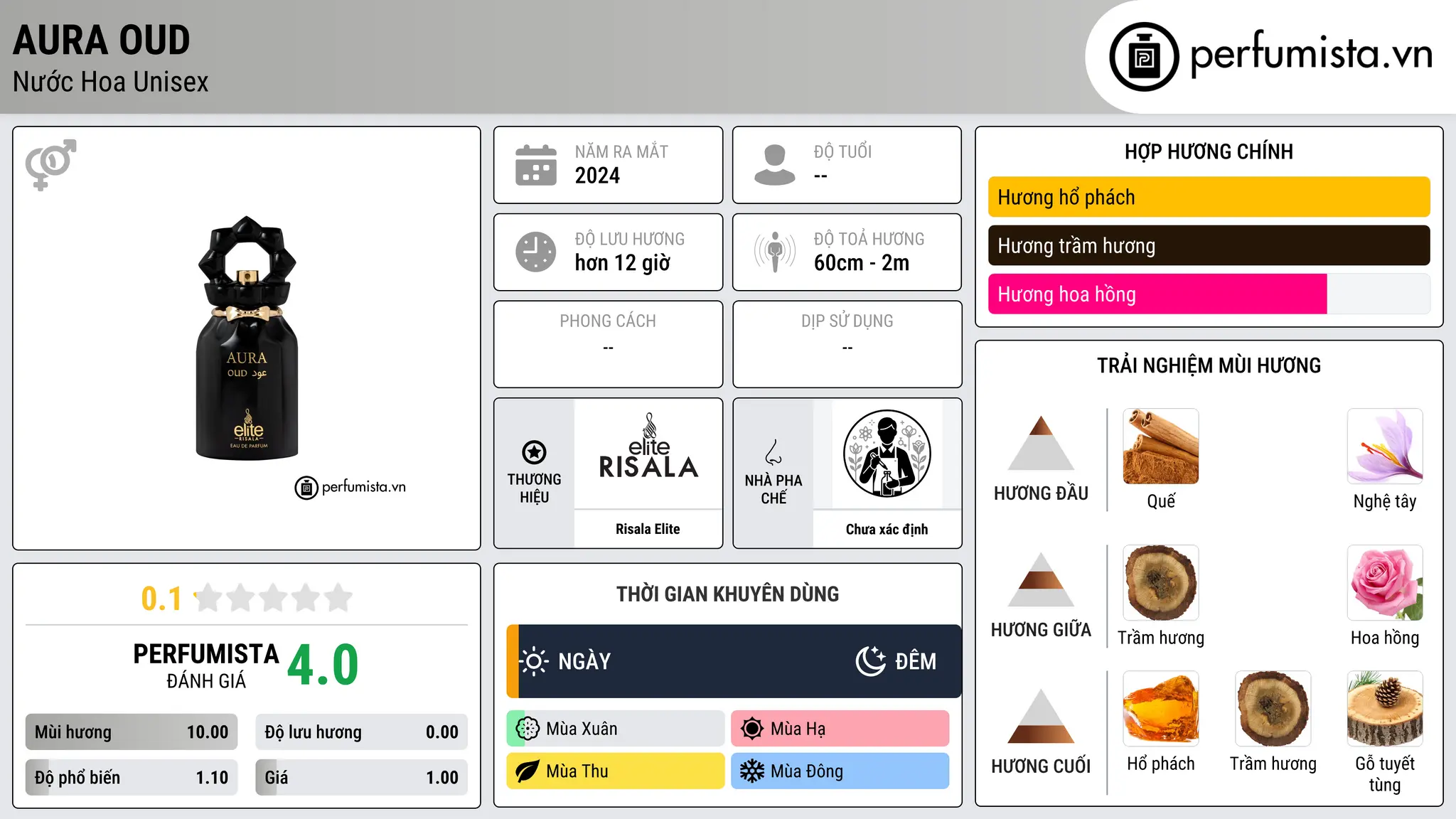Screen dimensions: 1456x819
Task: Click the HỢP HƯƠNG CHÍNH heading
Action: point(1209,151)
